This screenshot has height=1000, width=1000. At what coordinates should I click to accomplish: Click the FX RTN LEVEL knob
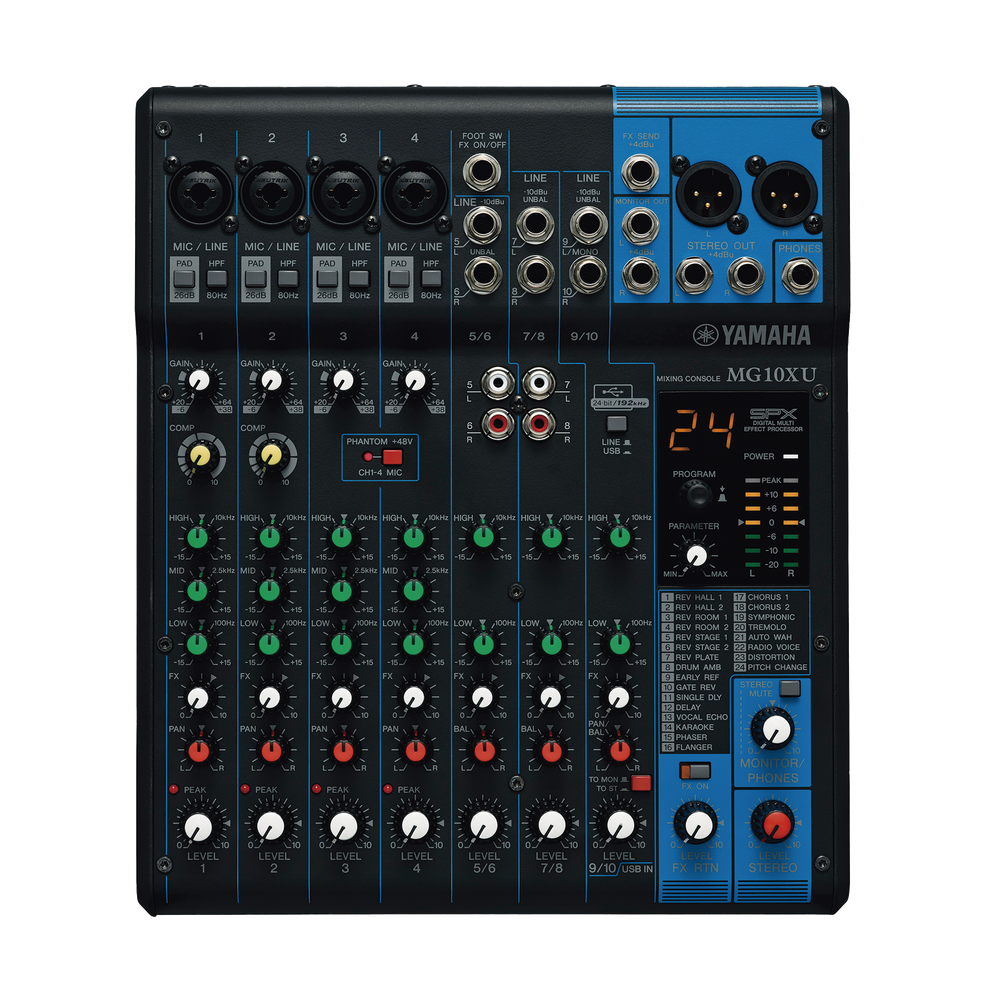[693, 825]
